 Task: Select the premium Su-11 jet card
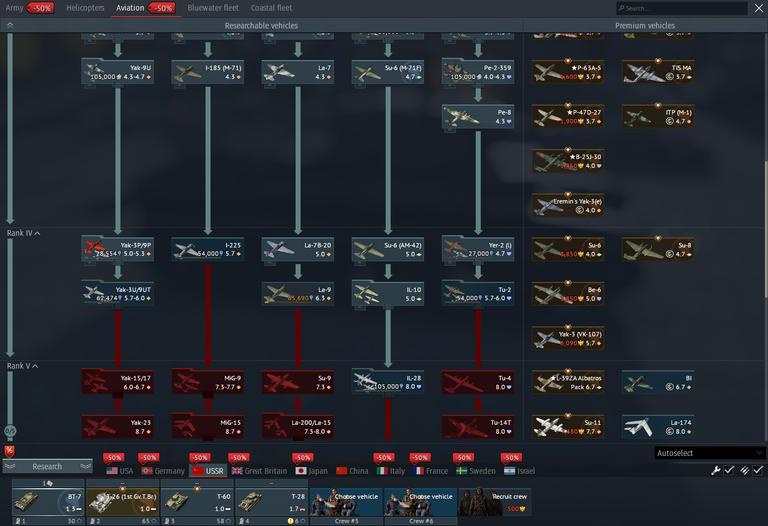(568, 427)
